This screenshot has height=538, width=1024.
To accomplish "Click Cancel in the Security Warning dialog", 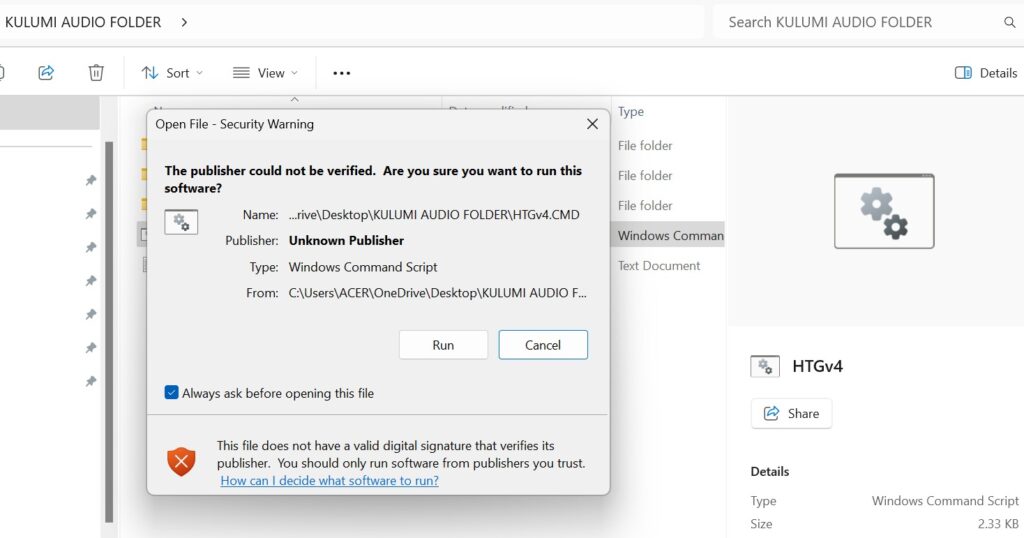I will tap(543, 345).
